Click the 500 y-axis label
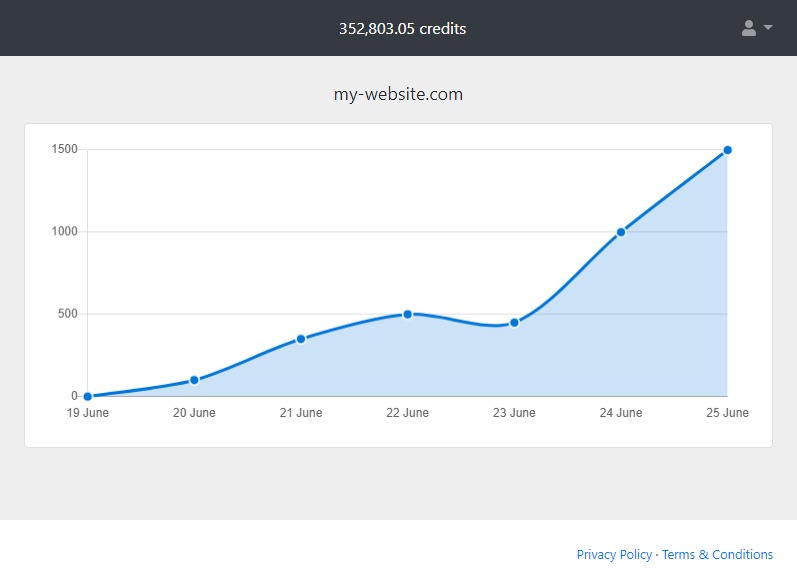This screenshot has height=587, width=797. tap(68, 314)
